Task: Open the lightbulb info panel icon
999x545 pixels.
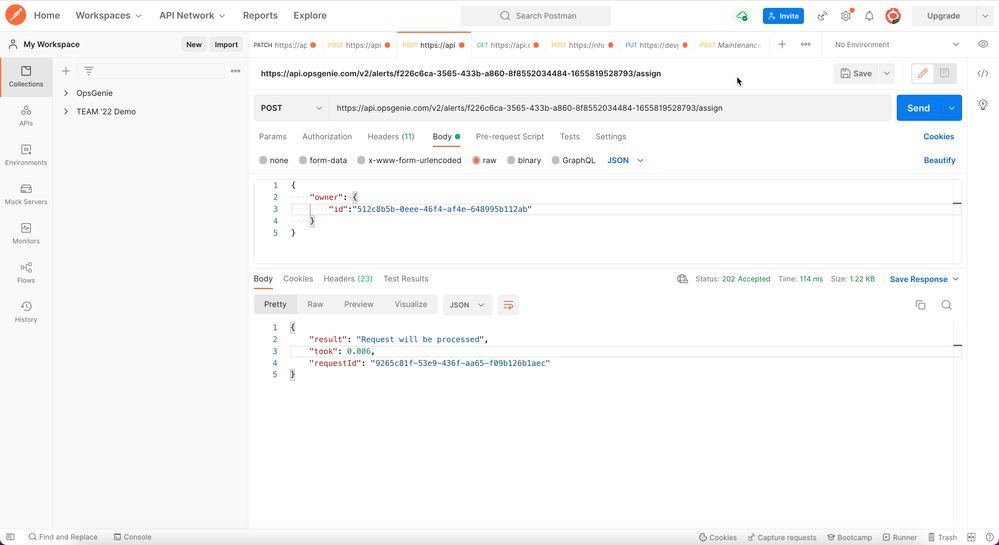Action: pyautogui.click(x=983, y=105)
